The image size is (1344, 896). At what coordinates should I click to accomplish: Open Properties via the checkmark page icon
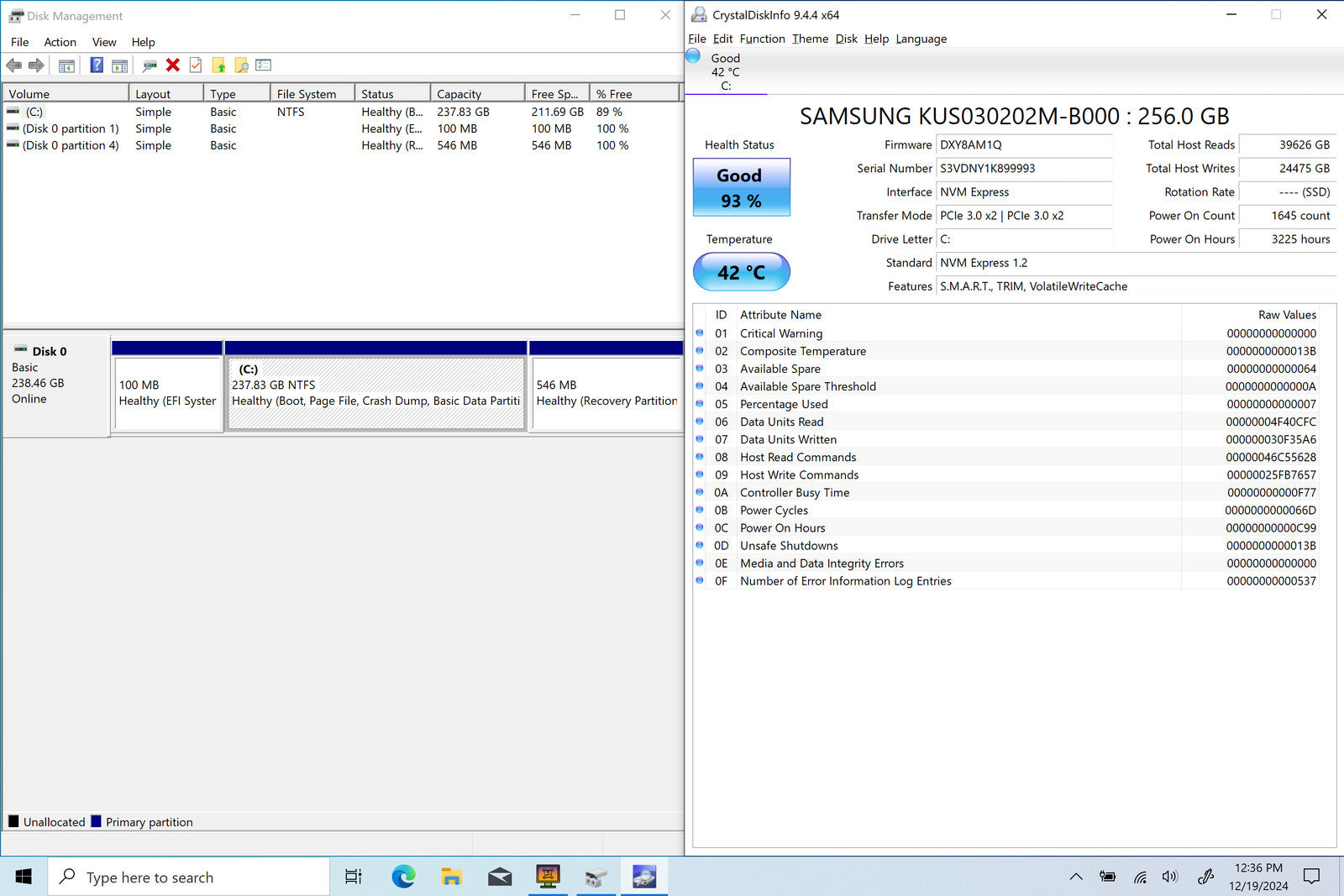click(x=196, y=65)
